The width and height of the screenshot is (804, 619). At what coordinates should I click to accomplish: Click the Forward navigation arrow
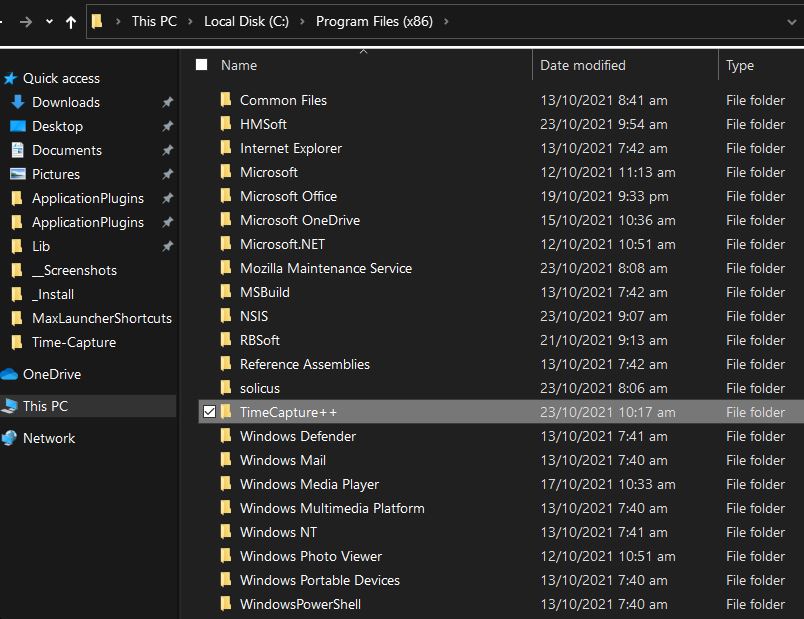[26, 21]
